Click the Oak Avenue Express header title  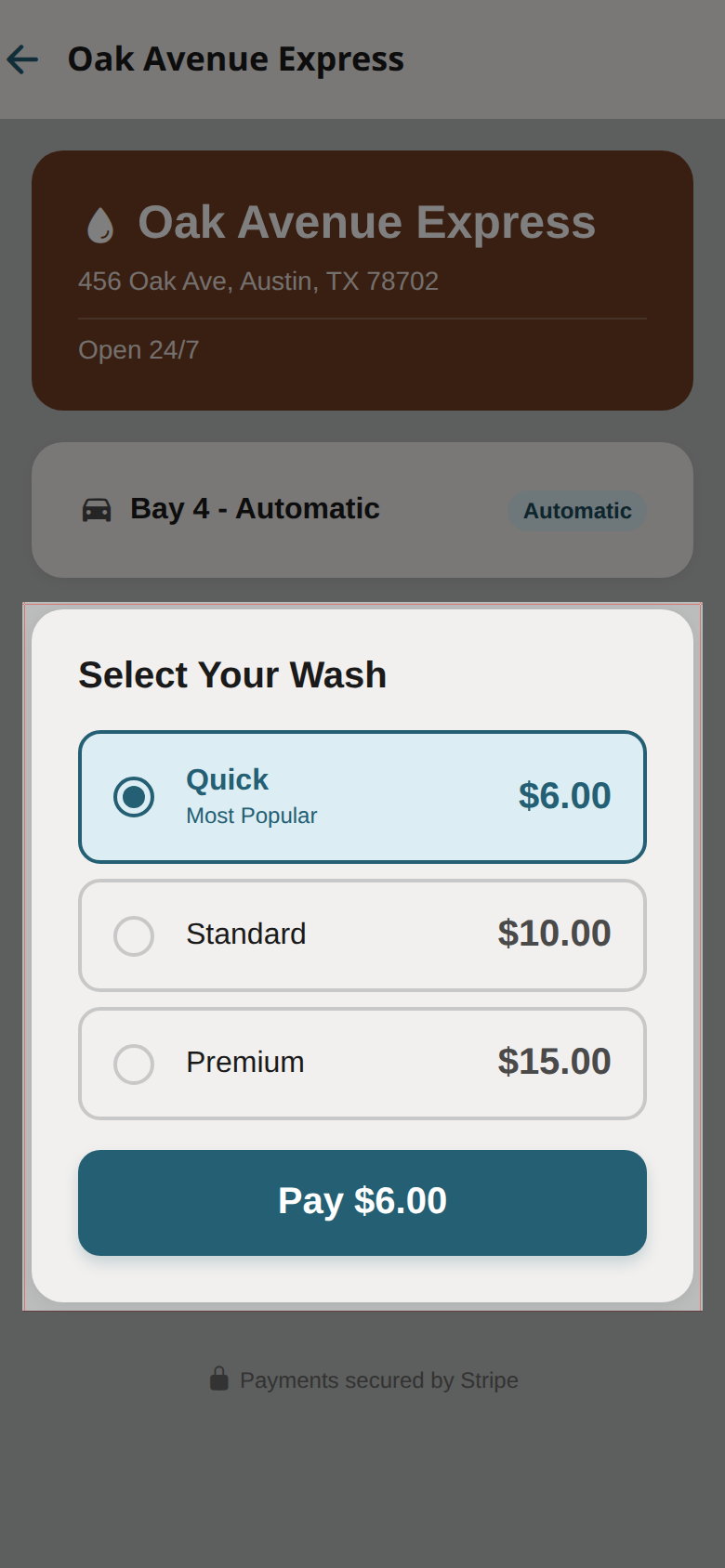coord(236,59)
